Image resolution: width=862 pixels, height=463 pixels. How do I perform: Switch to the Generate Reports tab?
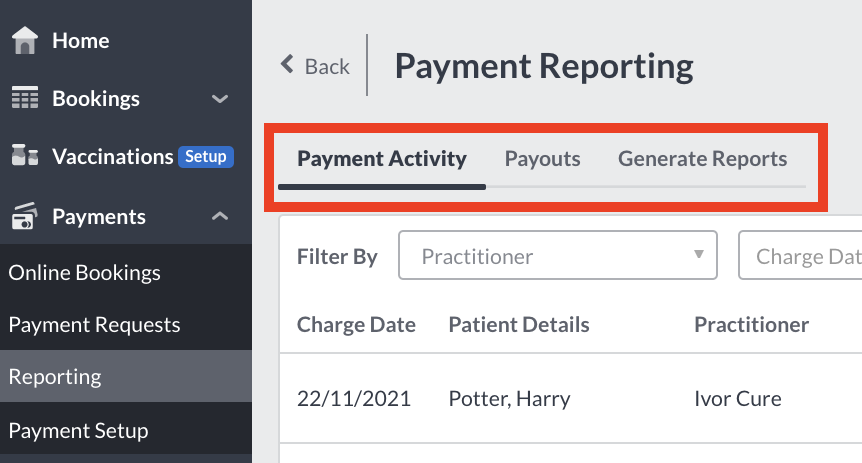point(702,158)
